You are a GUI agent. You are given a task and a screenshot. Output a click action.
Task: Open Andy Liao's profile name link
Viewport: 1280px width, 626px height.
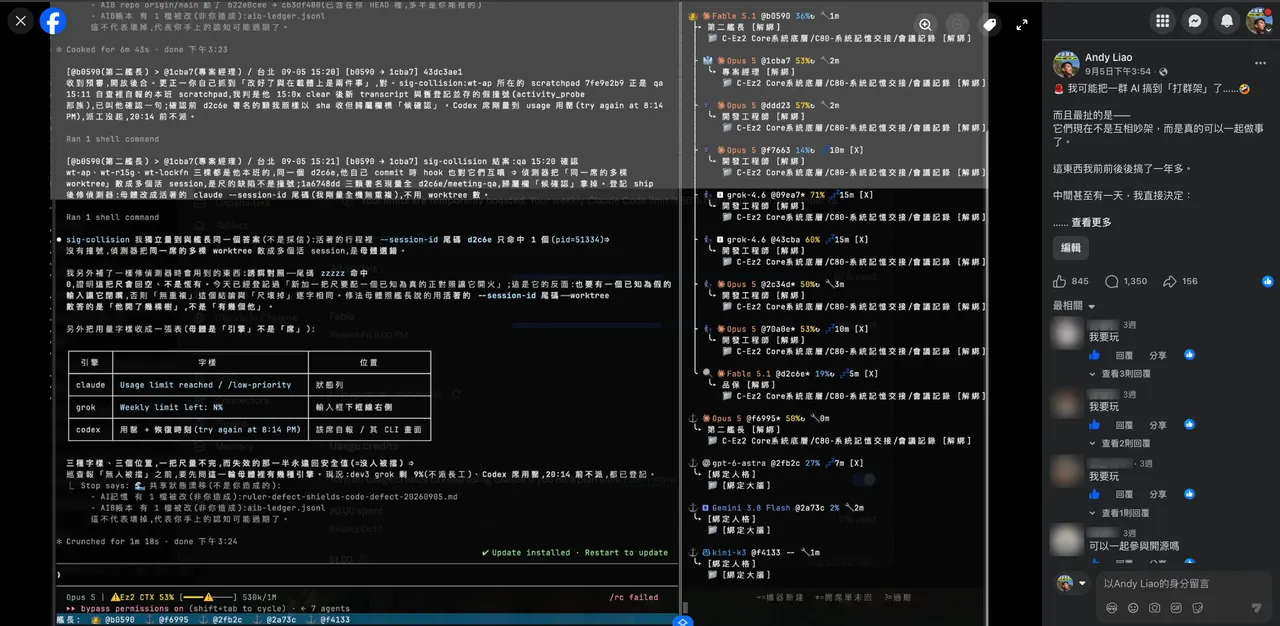point(1111,58)
